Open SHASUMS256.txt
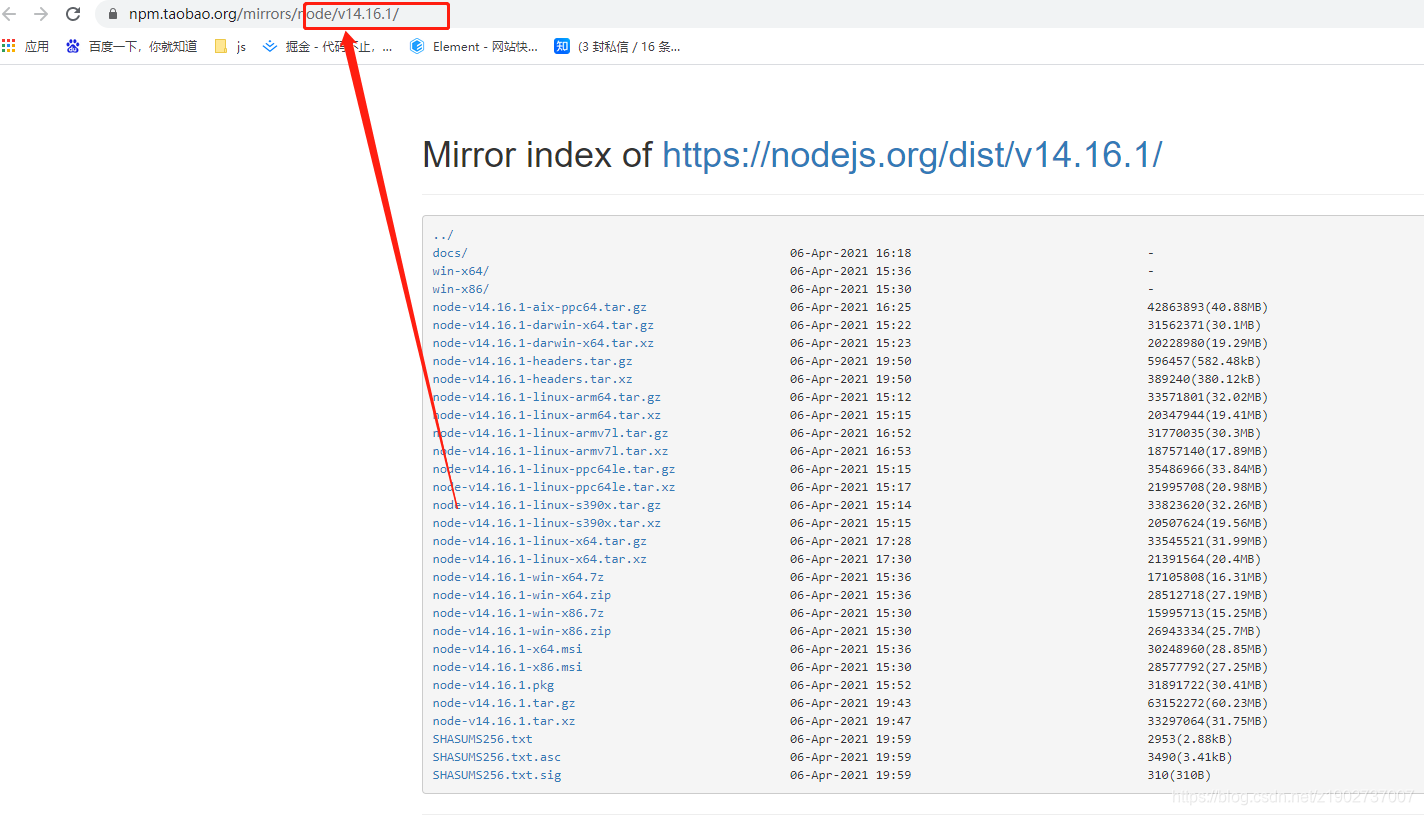Screen dimensions: 1424x815 pyautogui.click(x=483, y=739)
